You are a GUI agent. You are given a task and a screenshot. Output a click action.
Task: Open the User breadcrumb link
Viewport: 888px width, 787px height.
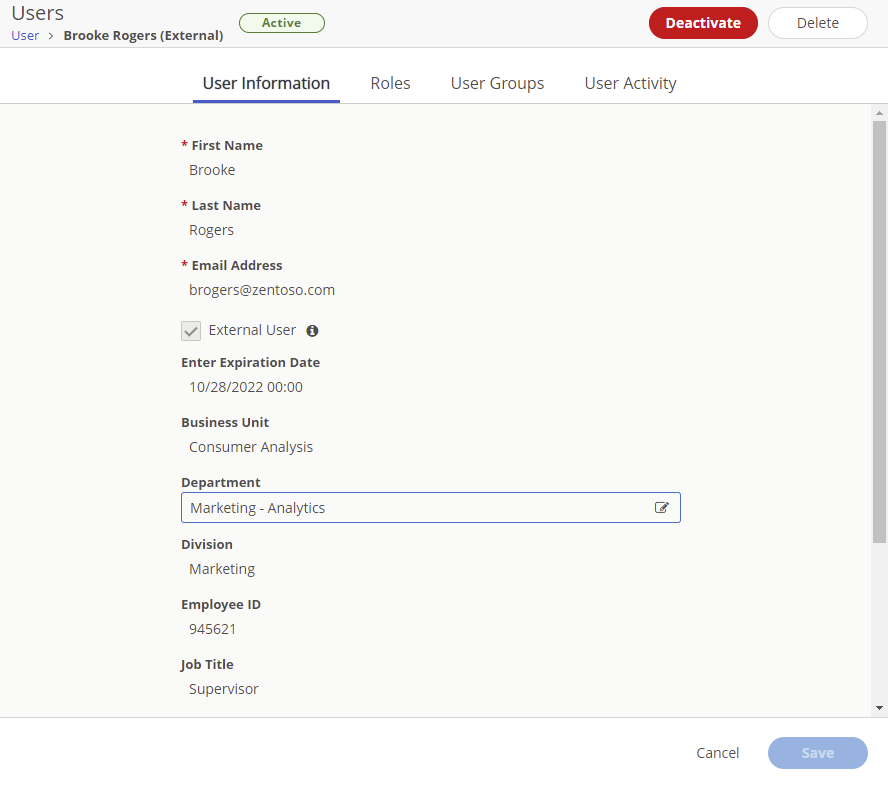pyautogui.click(x=25, y=35)
